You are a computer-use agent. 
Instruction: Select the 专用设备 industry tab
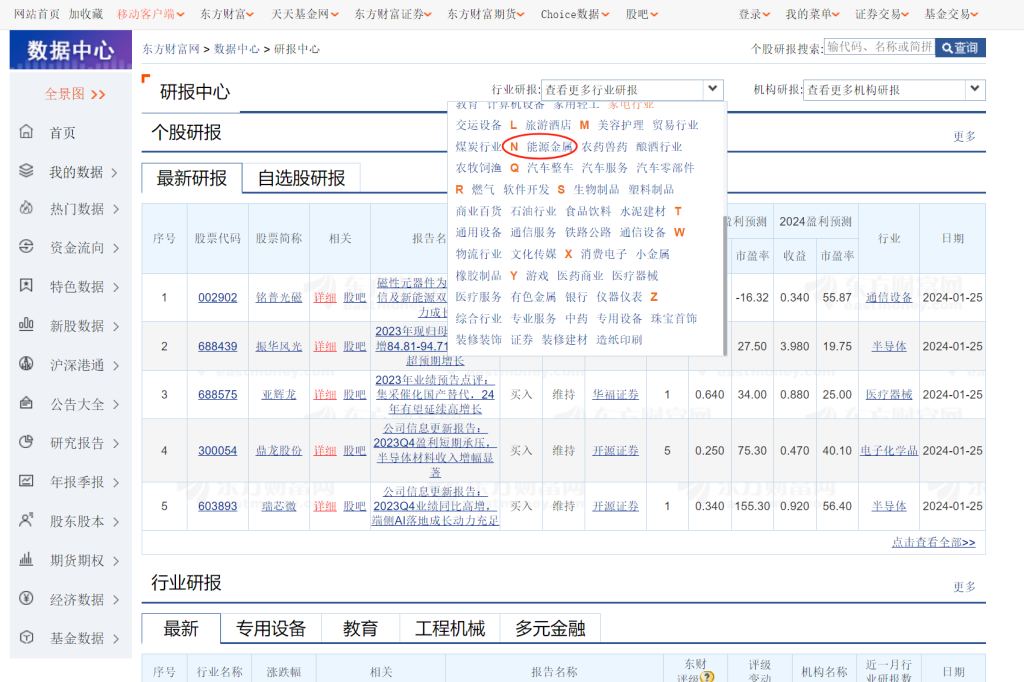(270, 628)
